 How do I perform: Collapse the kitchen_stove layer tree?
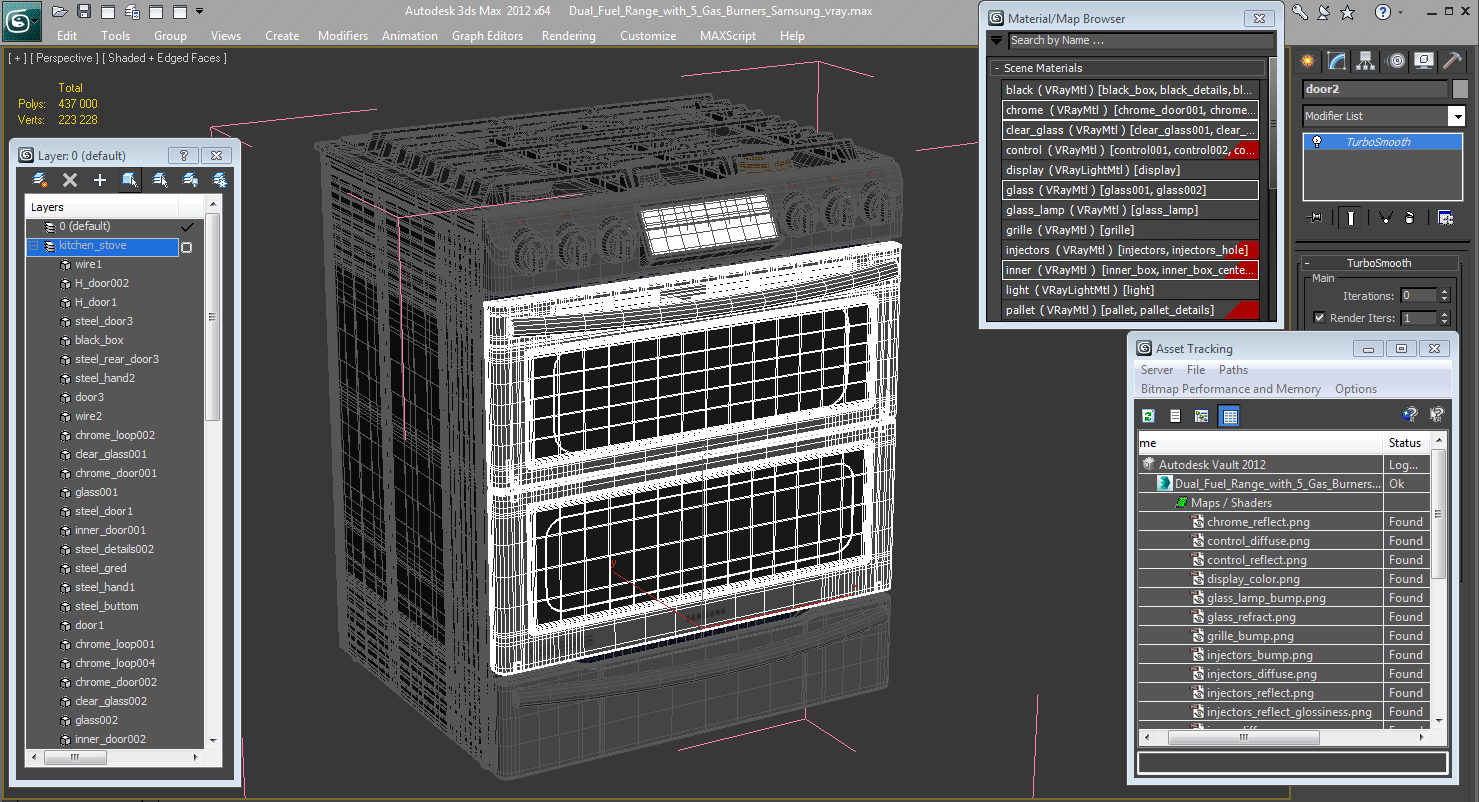(33, 246)
